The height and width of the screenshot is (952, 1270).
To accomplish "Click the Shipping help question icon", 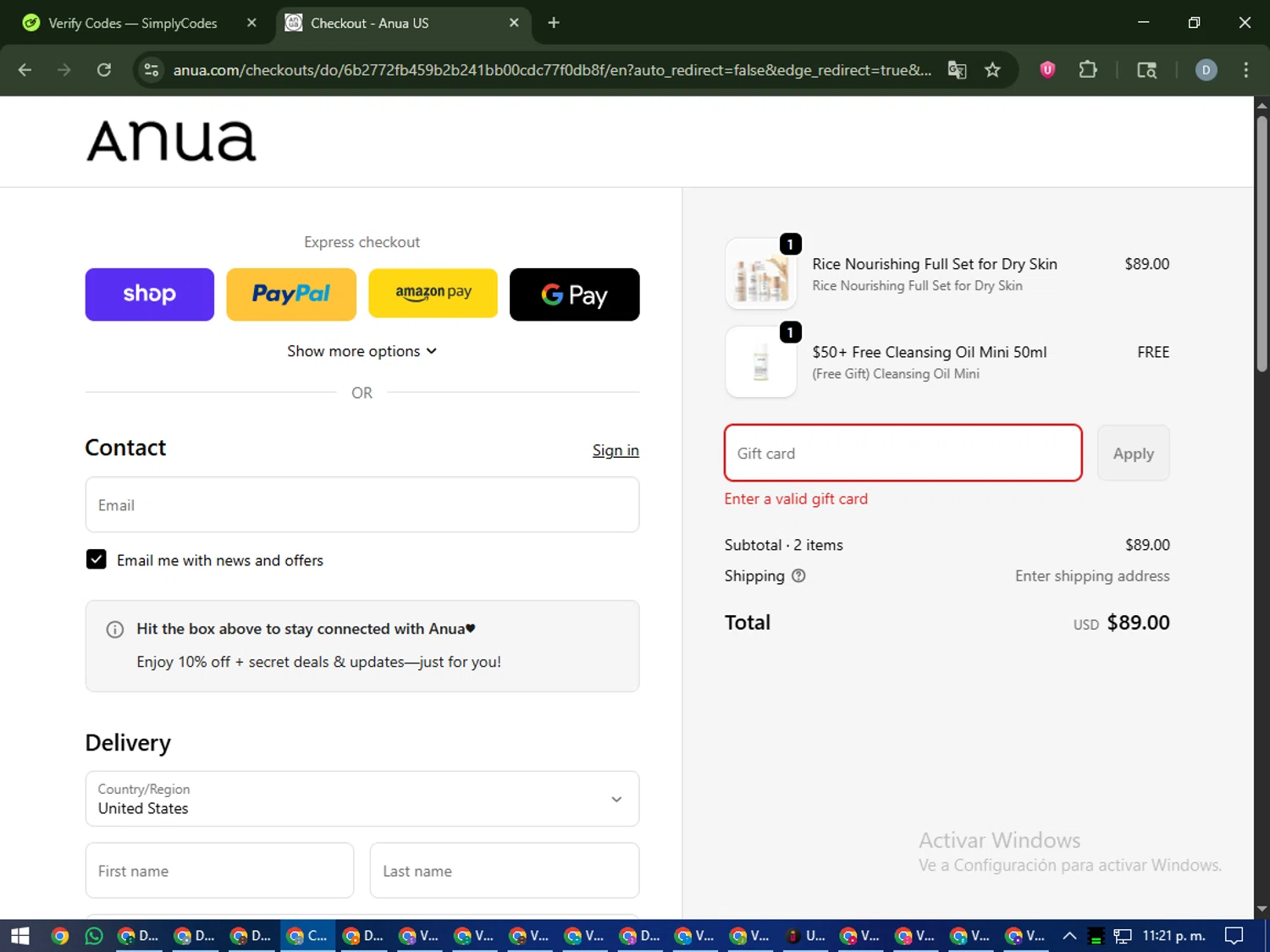I will (798, 576).
